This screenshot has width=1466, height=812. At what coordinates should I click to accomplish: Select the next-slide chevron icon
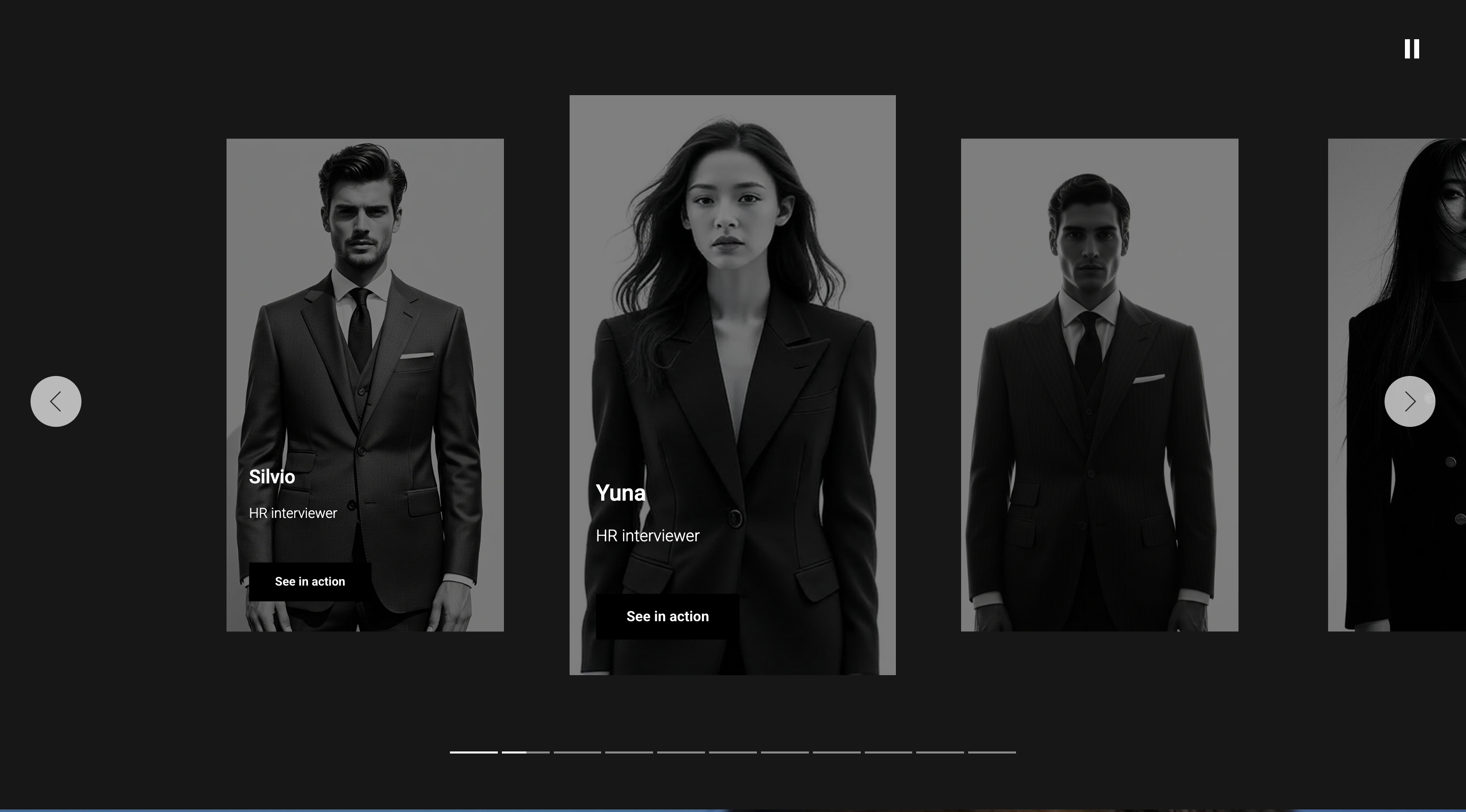[1409, 401]
